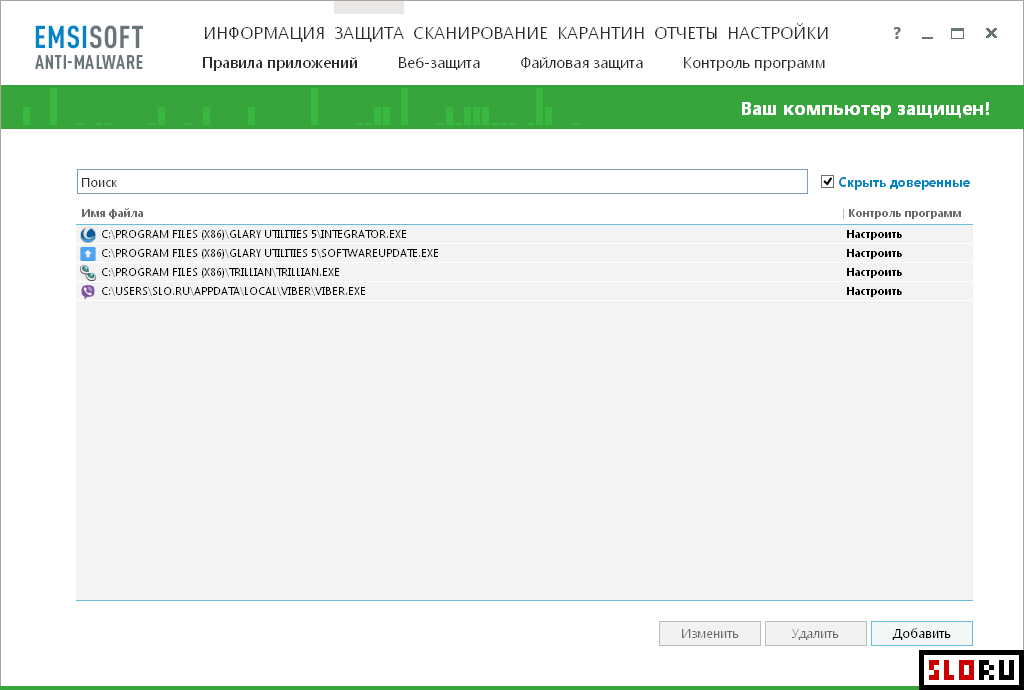Open the ИНФОРМАЦИЯ menu

[264, 33]
